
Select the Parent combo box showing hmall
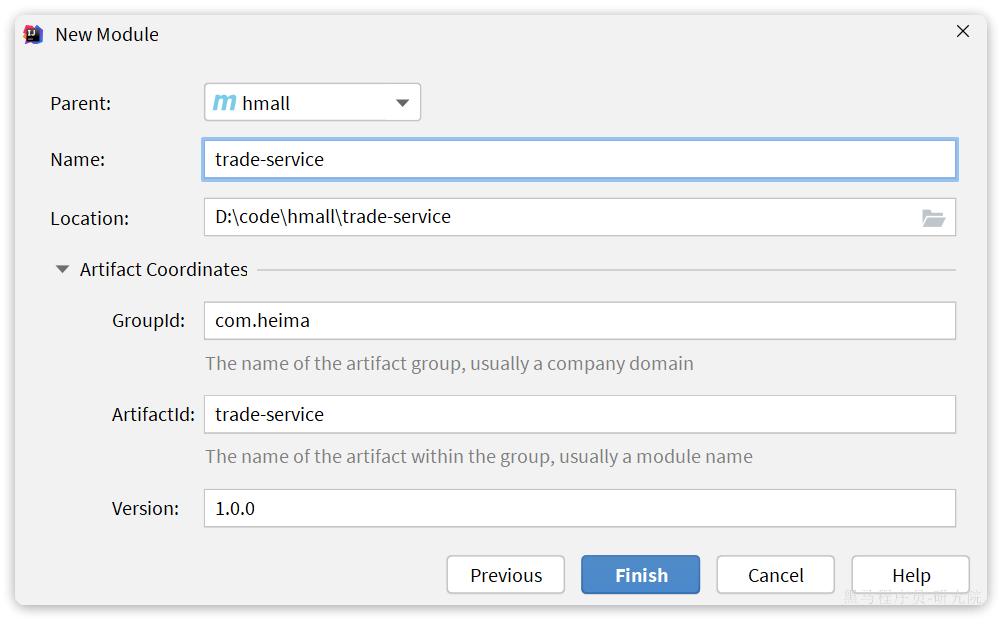pos(312,102)
